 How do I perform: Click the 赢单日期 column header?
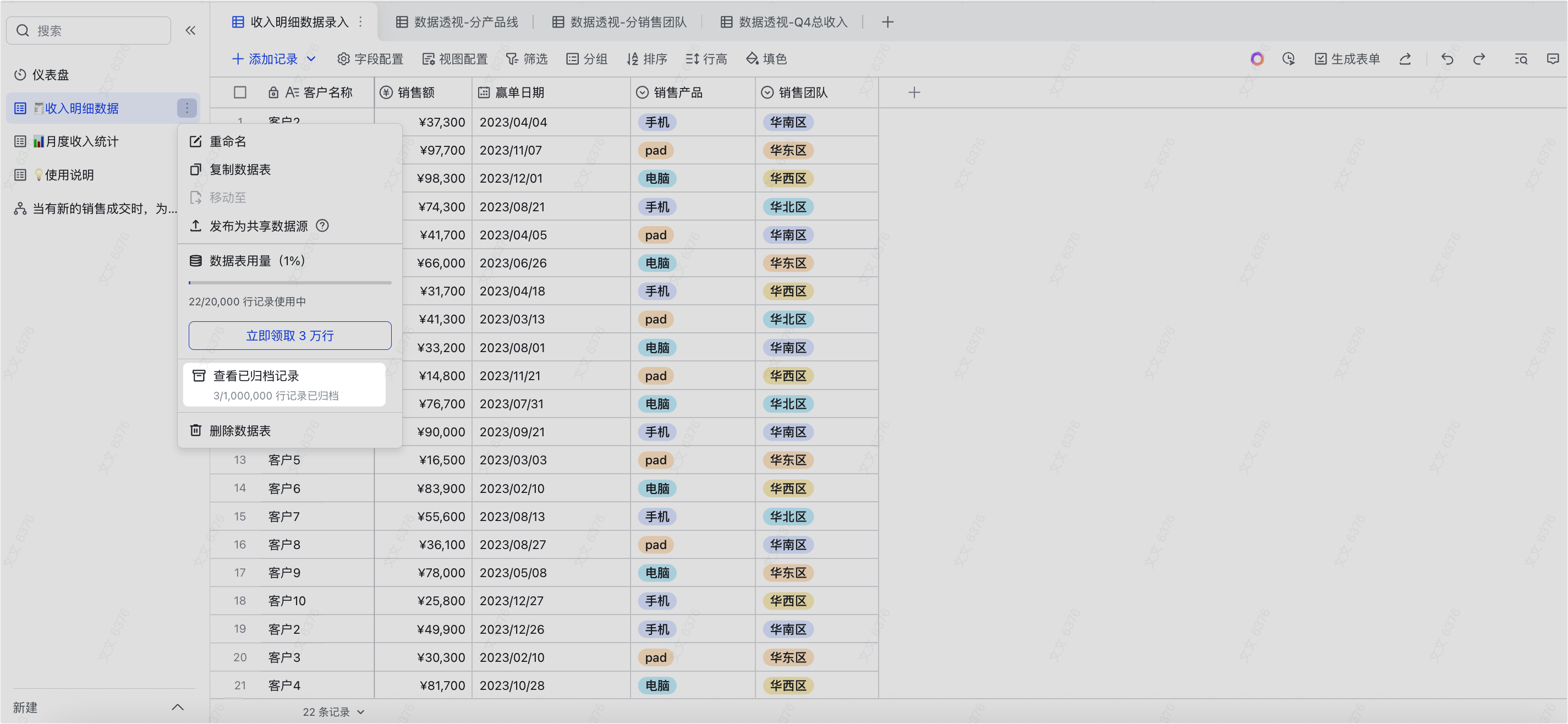[x=551, y=92]
